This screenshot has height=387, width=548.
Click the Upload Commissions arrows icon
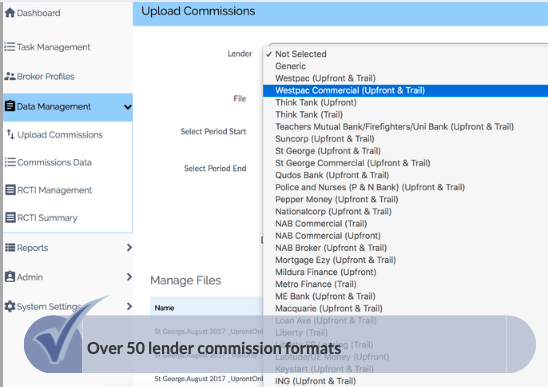[x=10, y=134]
